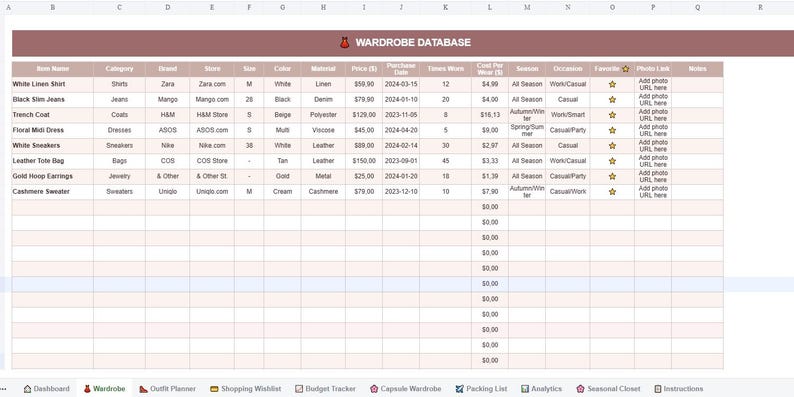Select the Leather Tote Bag item cell

click(x=53, y=161)
